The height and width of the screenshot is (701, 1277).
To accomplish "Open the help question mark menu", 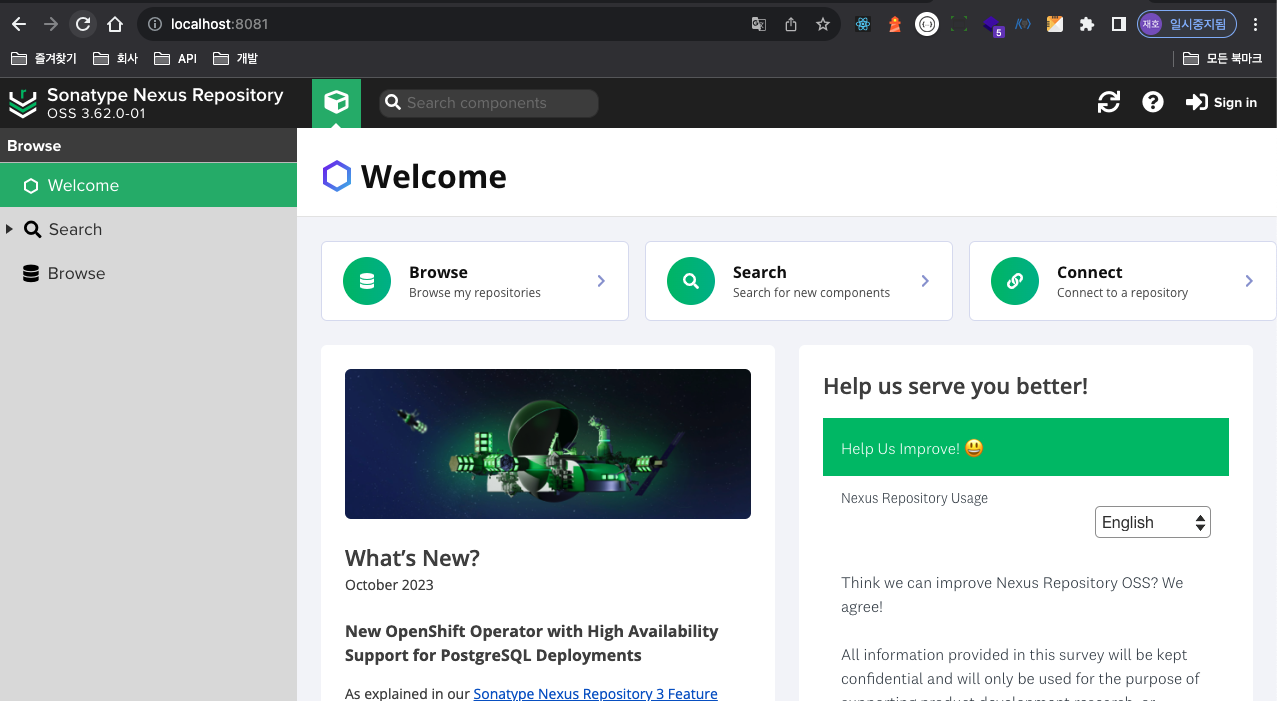I will 1153,102.
